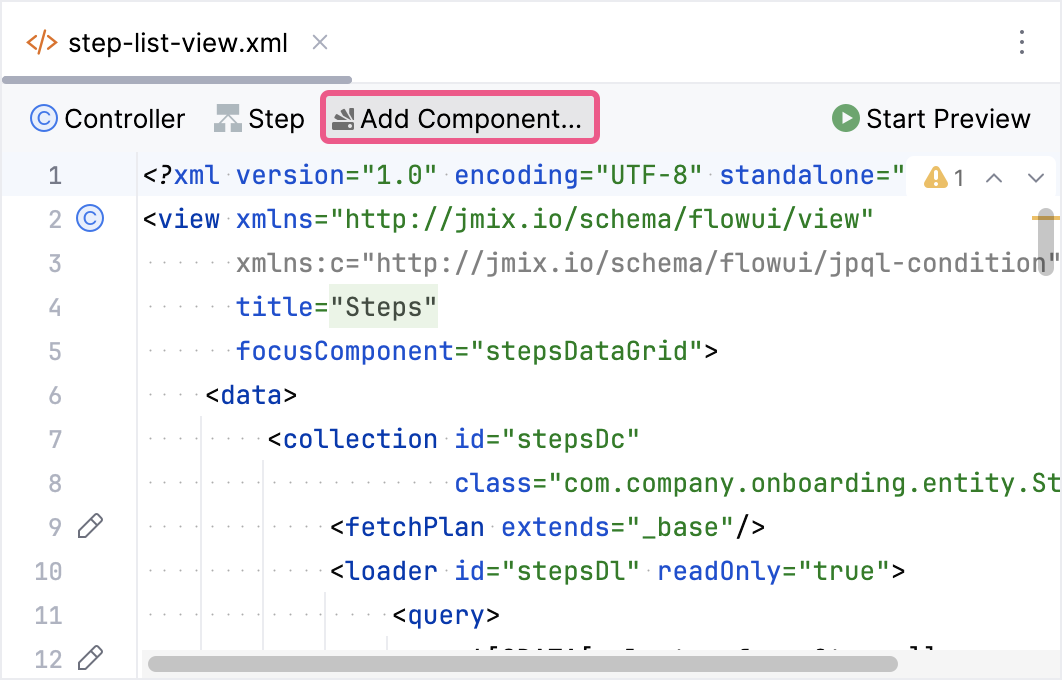Image resolution: width=1062 pixels, height=680 pixels.
Task: Close the step-list-view.xml tab
Action: tap(319, 42)
